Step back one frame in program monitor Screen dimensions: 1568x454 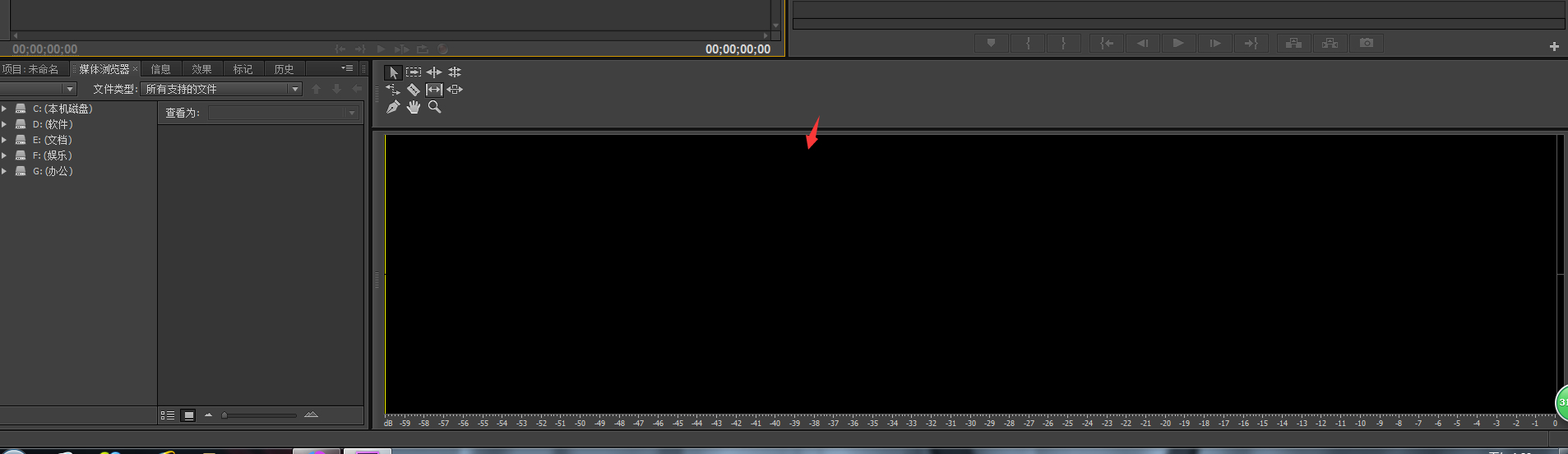(1143, 43)
